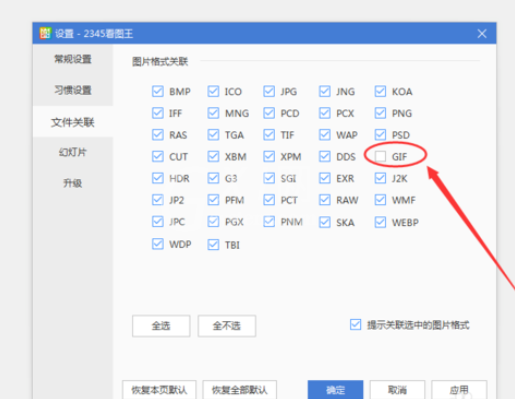Disable WMF file association

[x=380, y=200]
